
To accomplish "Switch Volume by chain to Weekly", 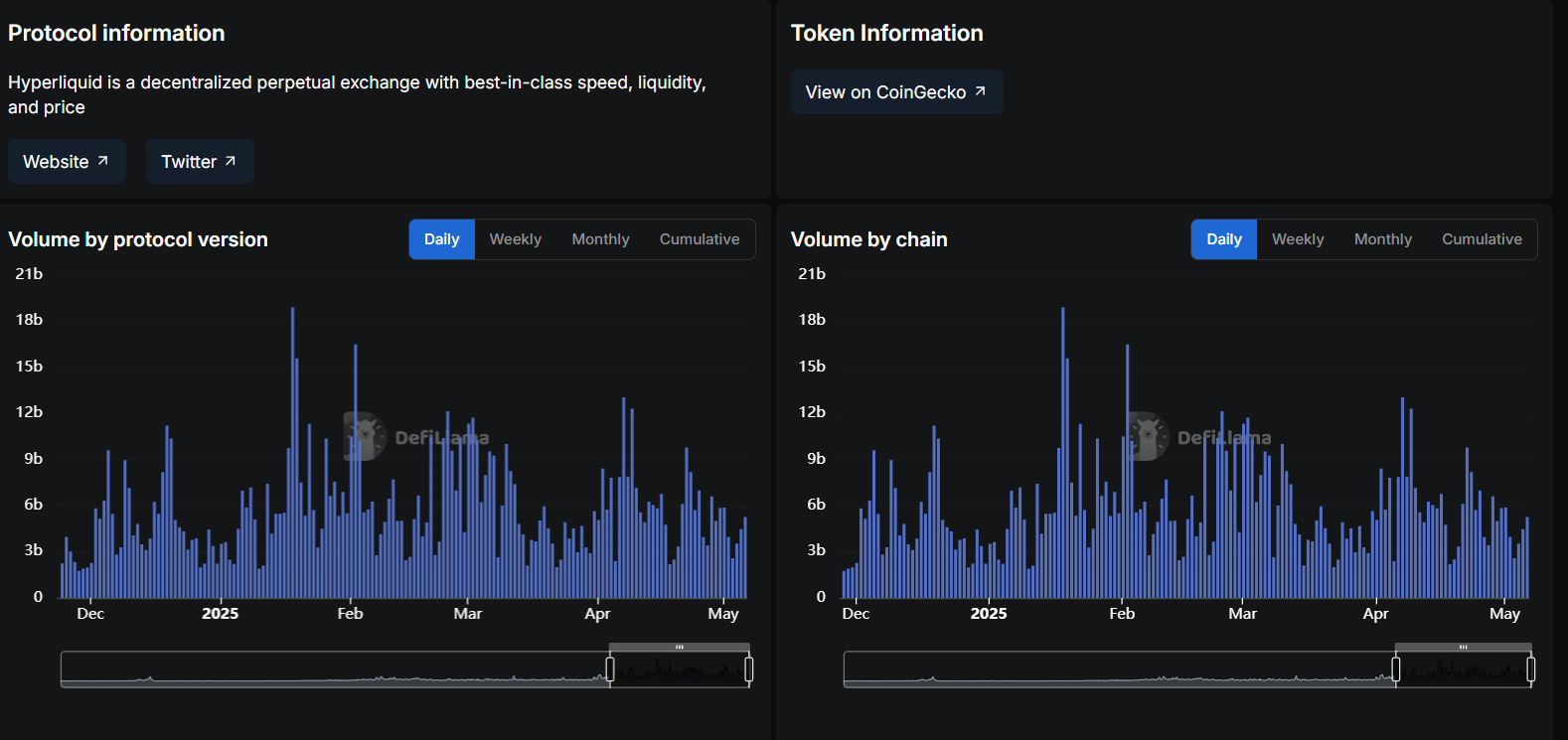I will (x=1298, y=239).
